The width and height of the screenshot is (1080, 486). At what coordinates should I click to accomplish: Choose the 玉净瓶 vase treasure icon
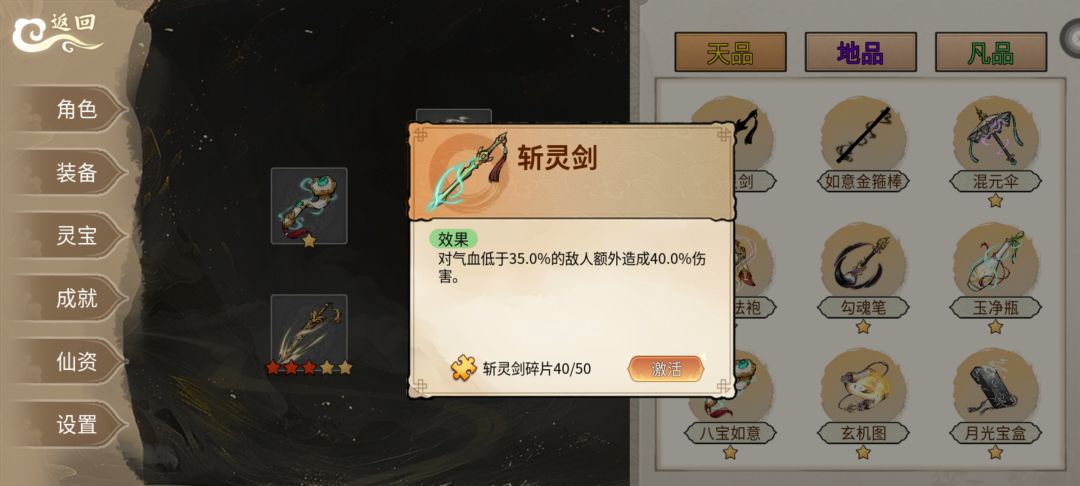[995, 262]
